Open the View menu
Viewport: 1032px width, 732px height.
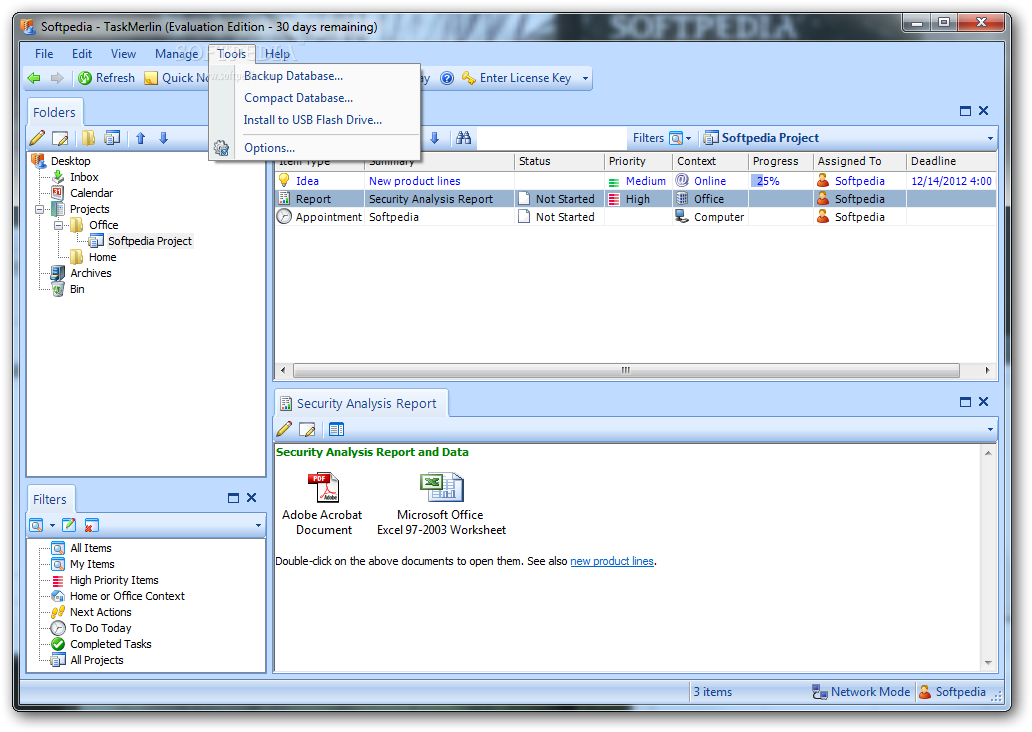123,54
